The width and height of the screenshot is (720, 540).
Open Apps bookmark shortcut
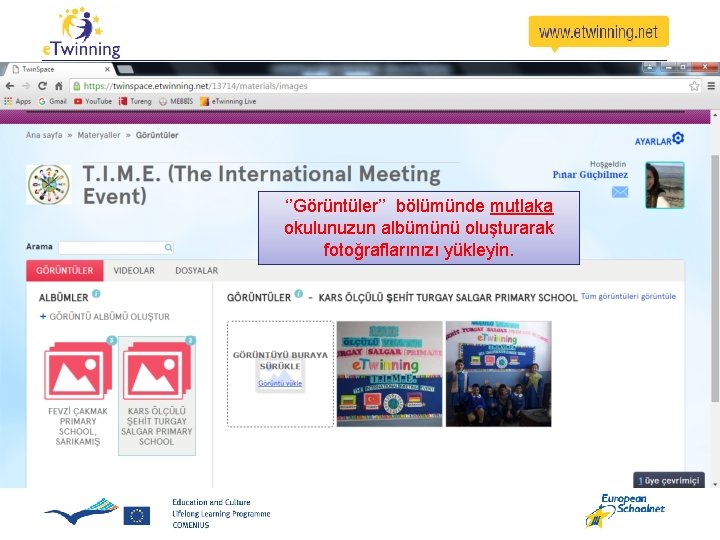pyautogui.click(x=17, y=101)
